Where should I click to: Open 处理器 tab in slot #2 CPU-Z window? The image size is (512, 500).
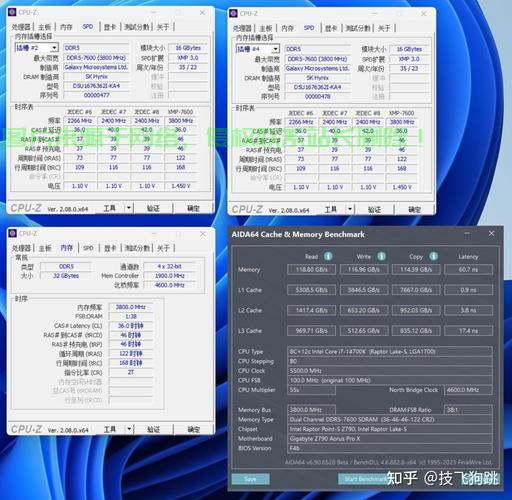(21, 27)
